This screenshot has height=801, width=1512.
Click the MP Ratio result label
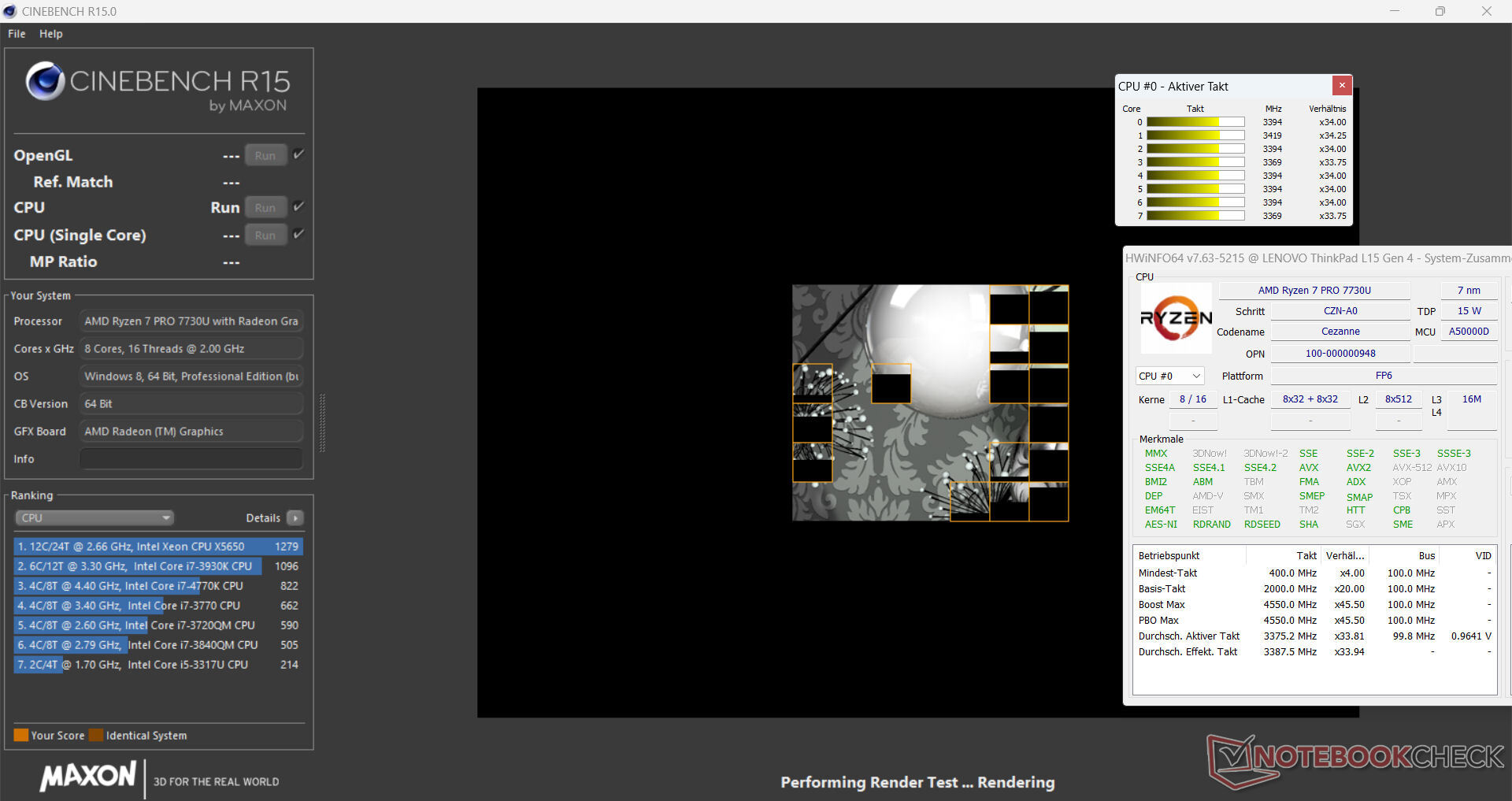pyautogui.click(x=64, y=262)
